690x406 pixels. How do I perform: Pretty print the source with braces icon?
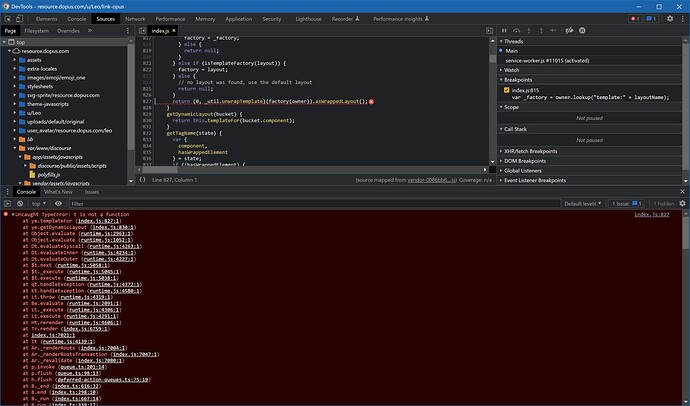[x=142, y=179]
